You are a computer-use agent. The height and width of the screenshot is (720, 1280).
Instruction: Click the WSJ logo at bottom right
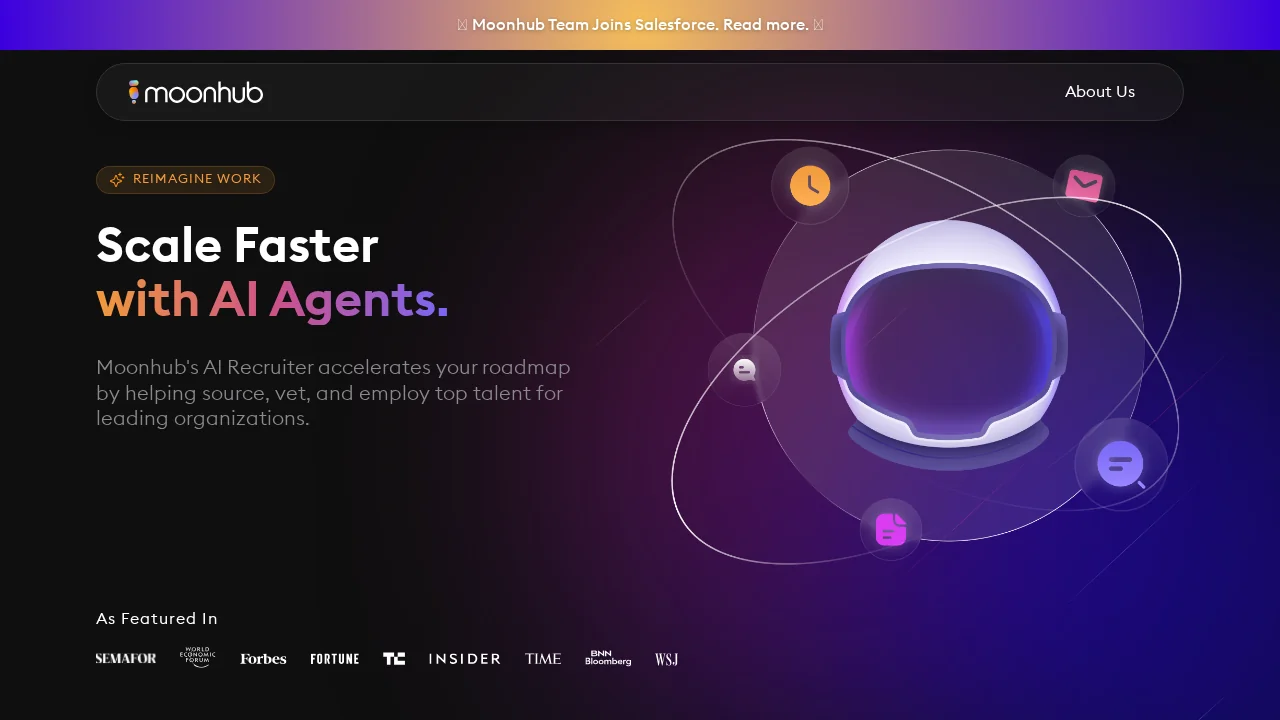665,658
